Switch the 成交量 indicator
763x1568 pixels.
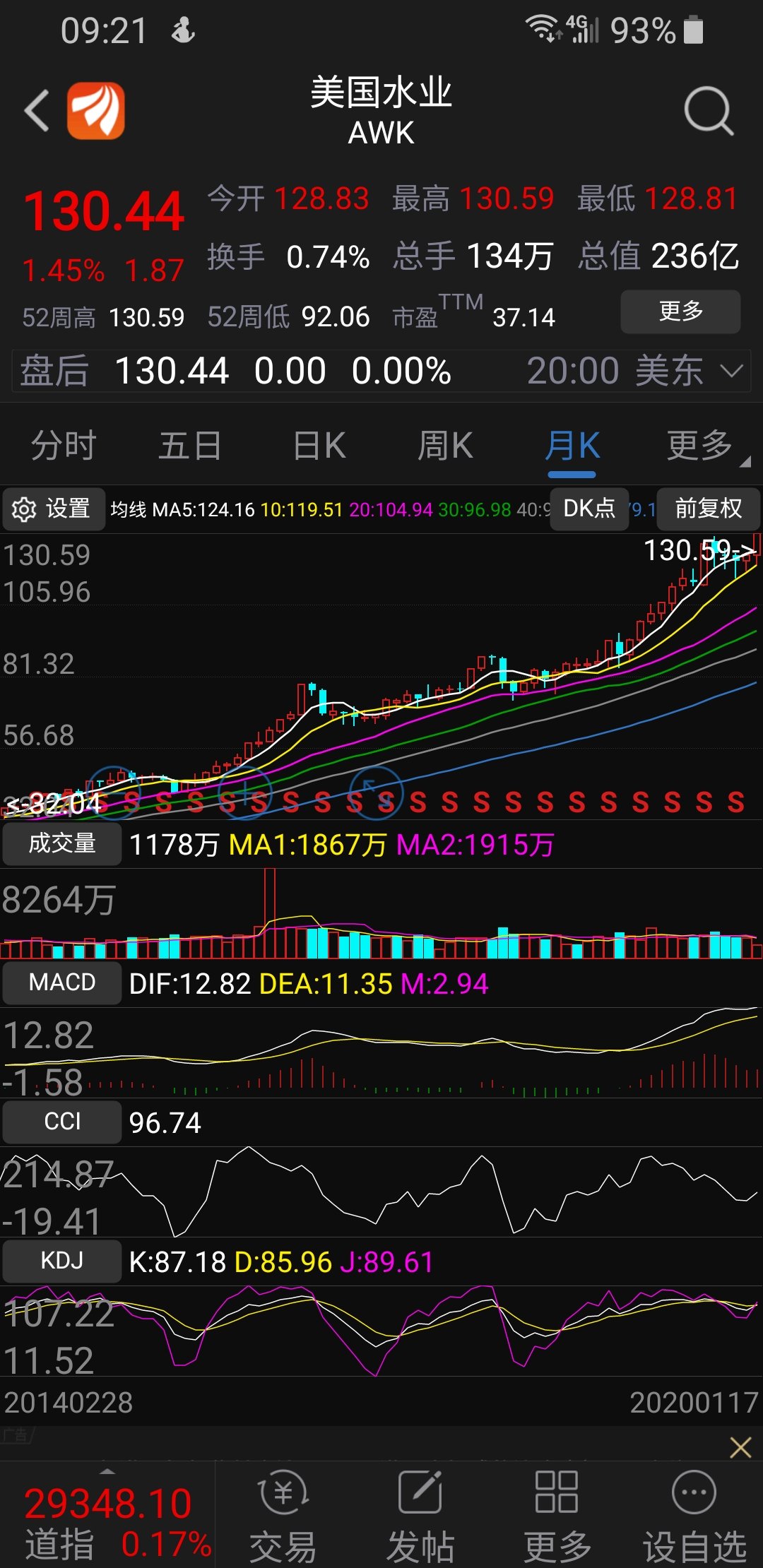(62, 843)
